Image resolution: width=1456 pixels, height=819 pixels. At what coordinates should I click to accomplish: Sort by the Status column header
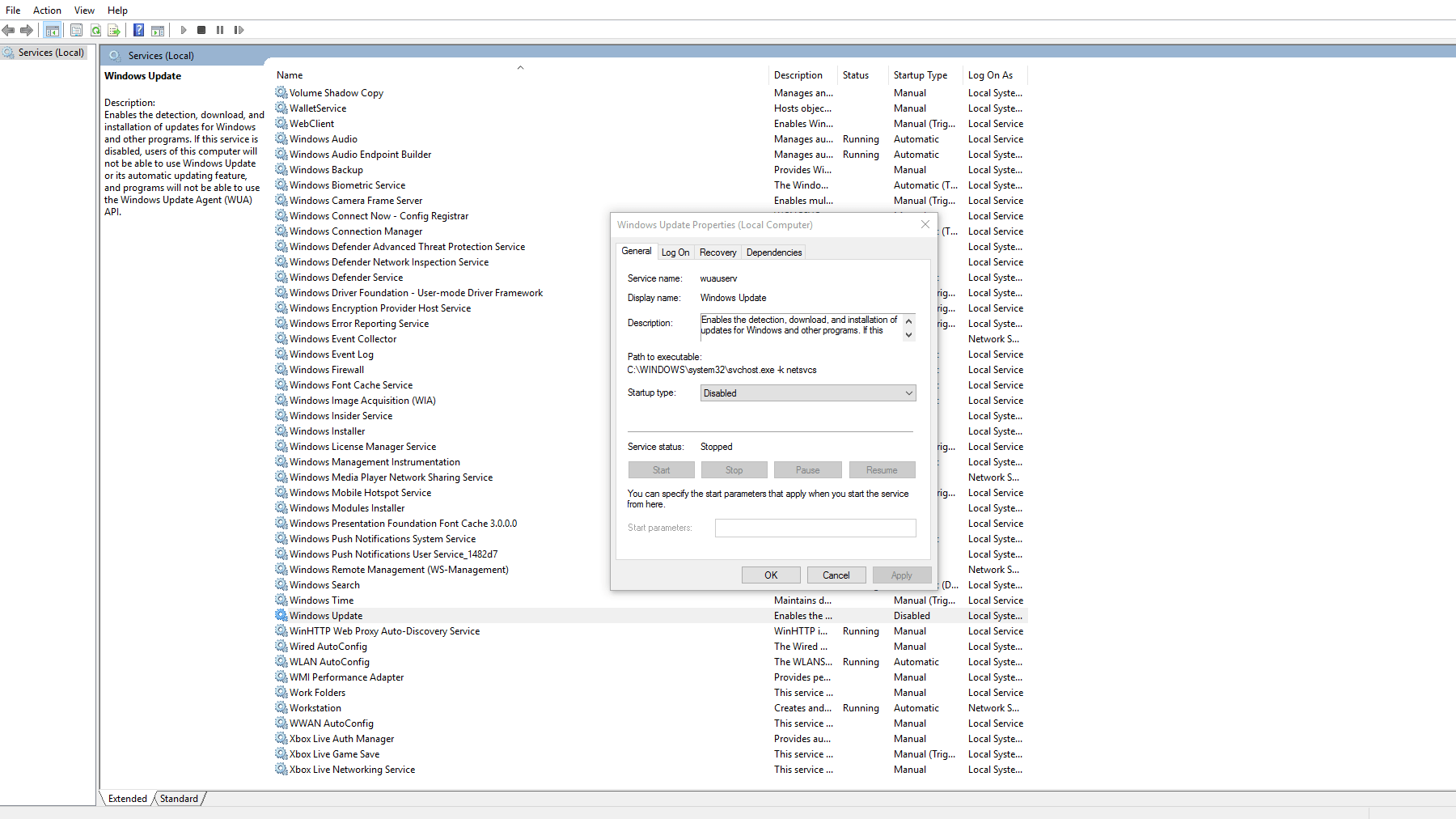tap(861, 75)
